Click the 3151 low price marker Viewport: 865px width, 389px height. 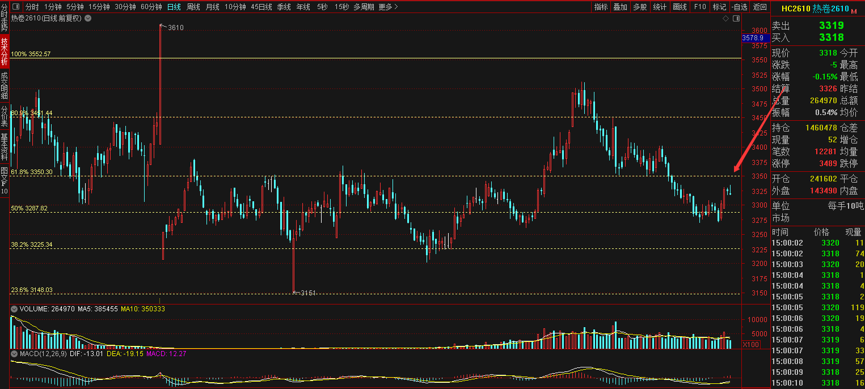307,293
